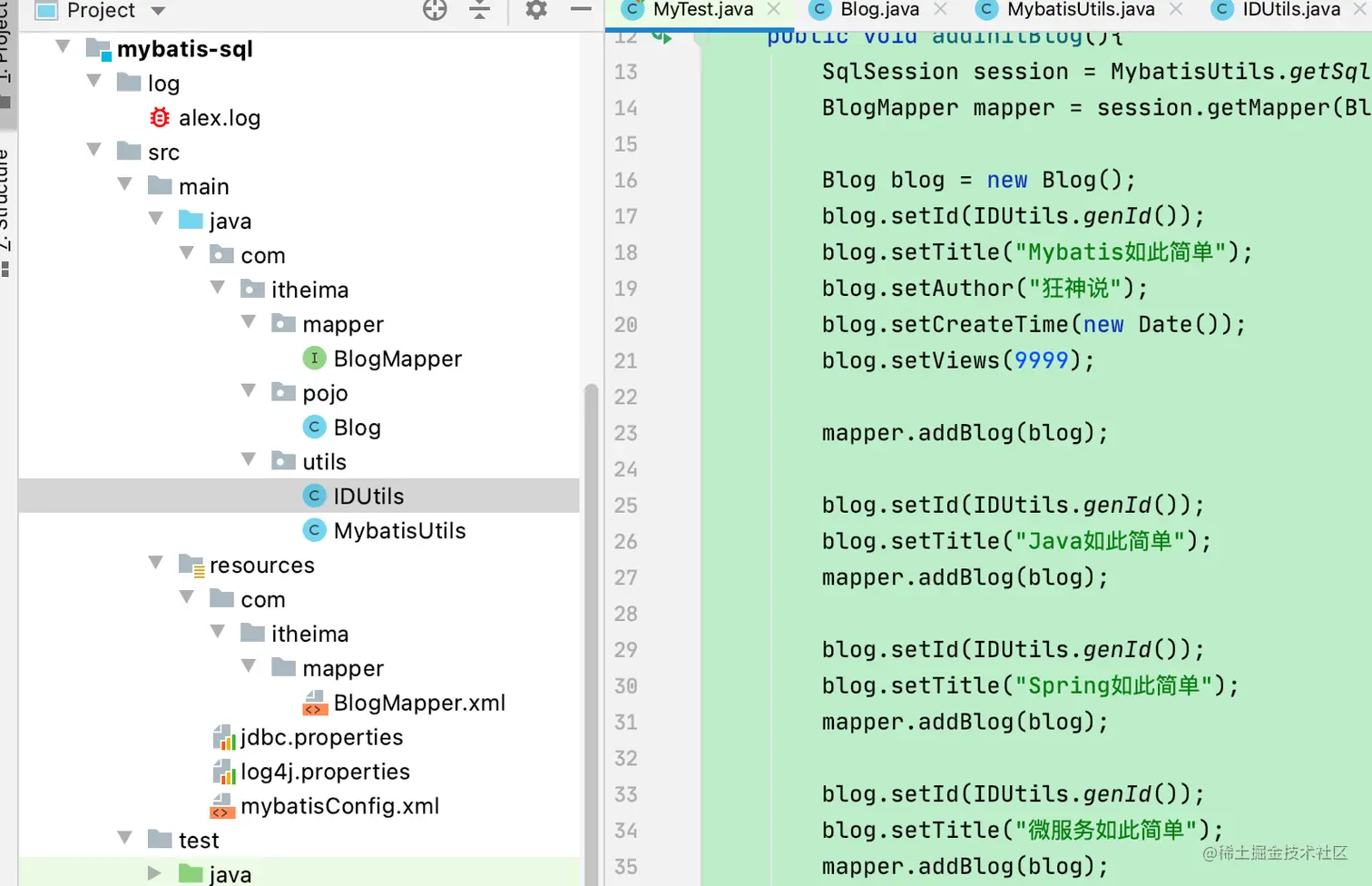Select com package under main java
This screenshot has width=1372, height=886.
263,256
